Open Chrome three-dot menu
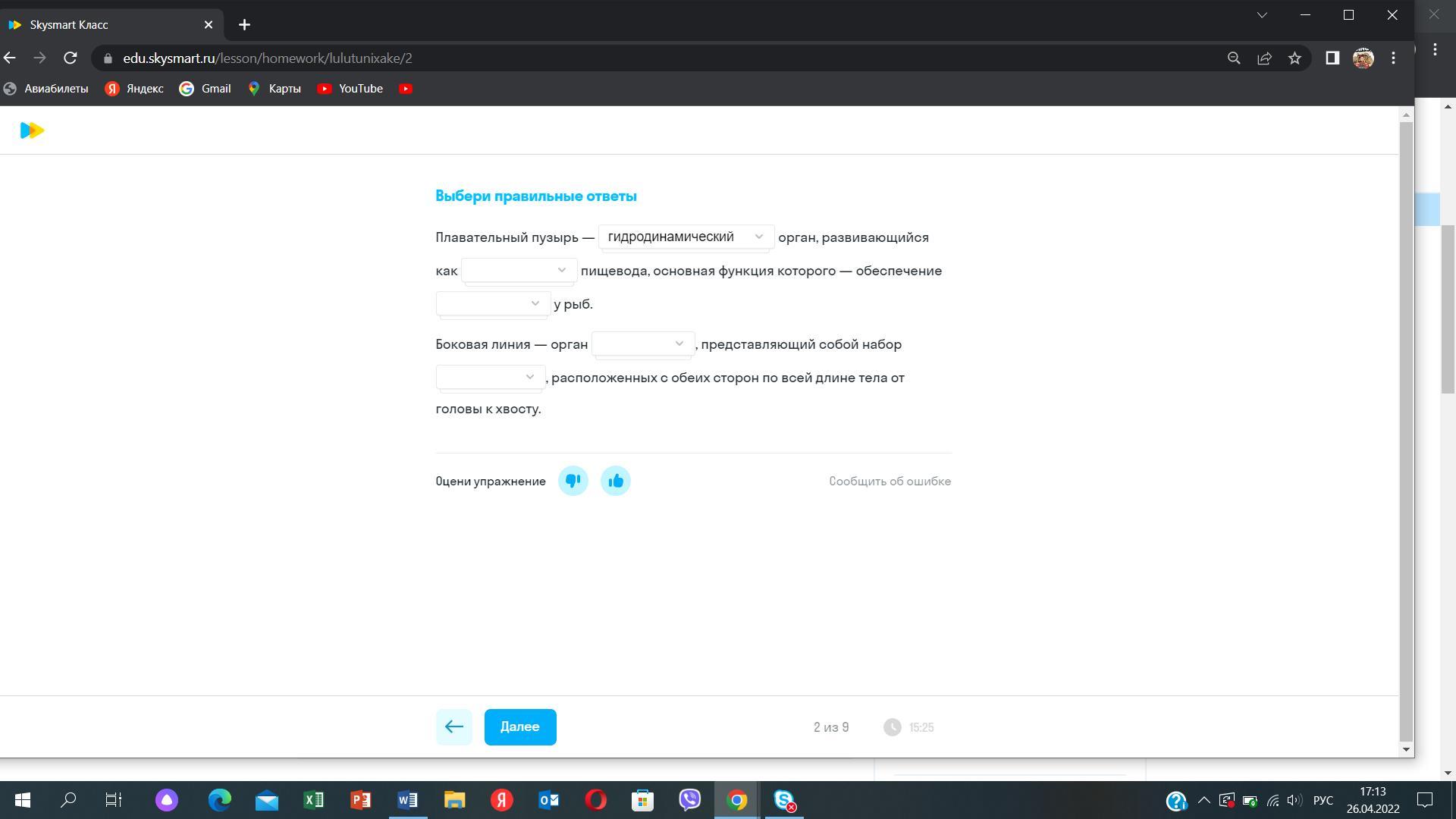Viewport: 1456px width, 819px height. point(1393,58)
